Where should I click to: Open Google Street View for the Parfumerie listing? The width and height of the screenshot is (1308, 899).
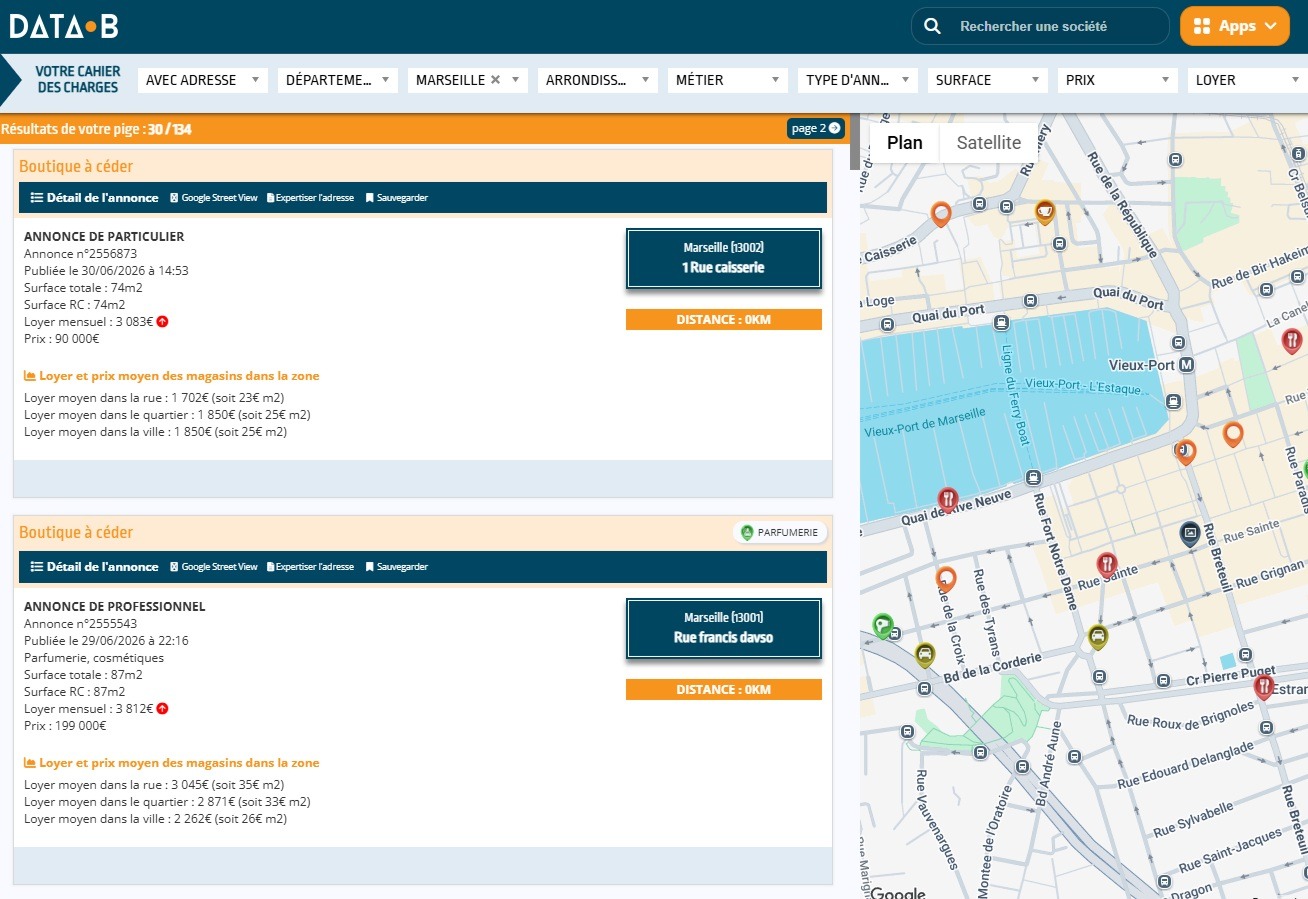point(213,567)
